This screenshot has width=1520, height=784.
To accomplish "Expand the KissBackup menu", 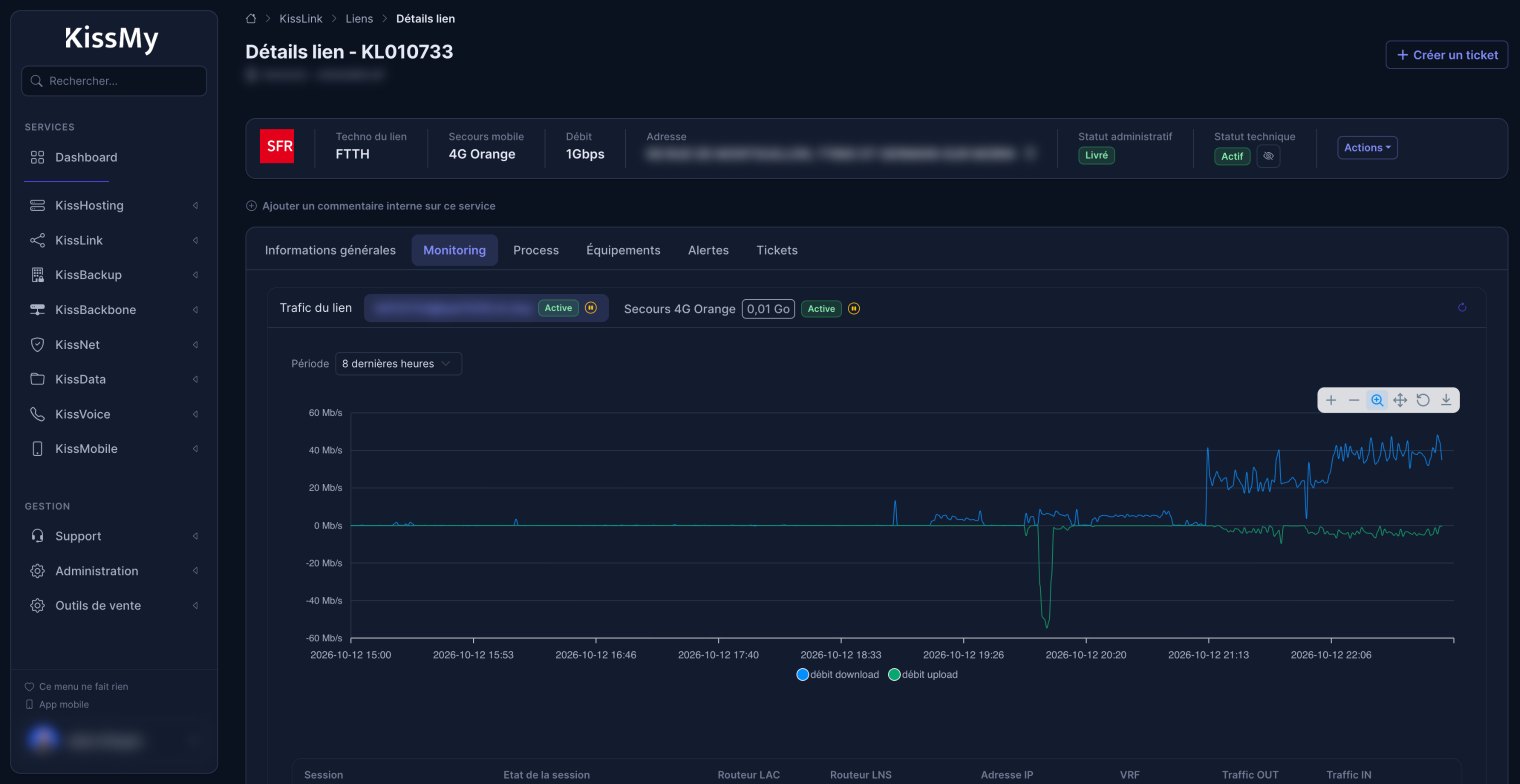I will [114, 275].
